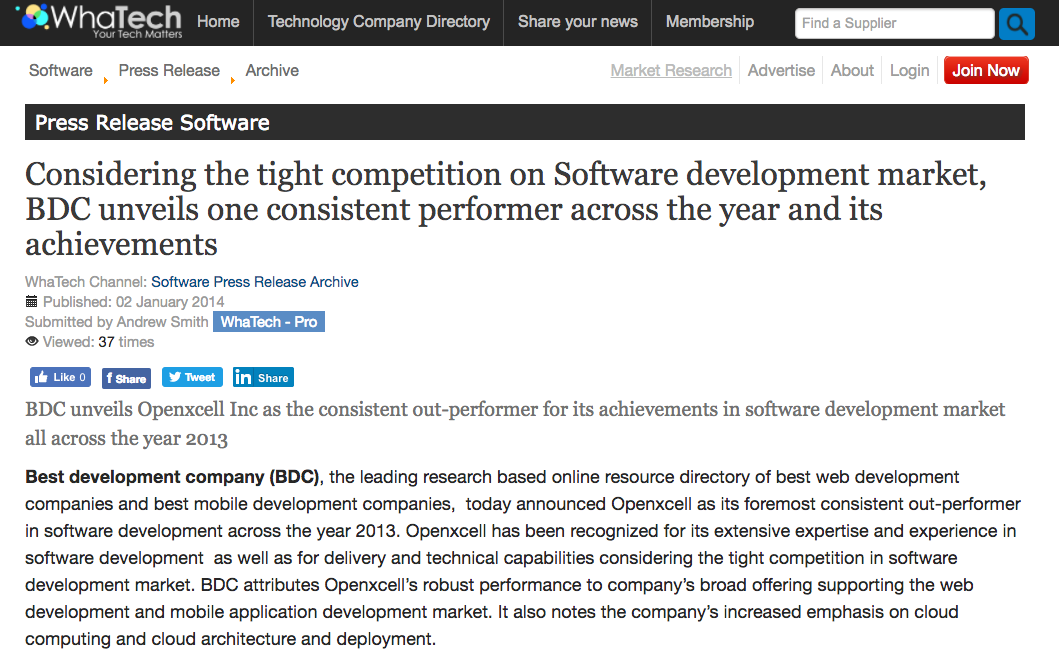Screen dimensions: 1059x665
Task: Share the article on LinkedIn
Action: (263, 377)
